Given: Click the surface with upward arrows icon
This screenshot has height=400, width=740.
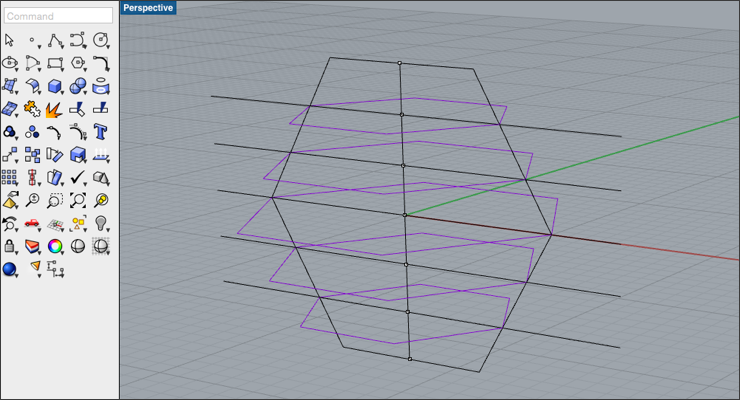Looking at the screenshot, I should tap(101, 155).
